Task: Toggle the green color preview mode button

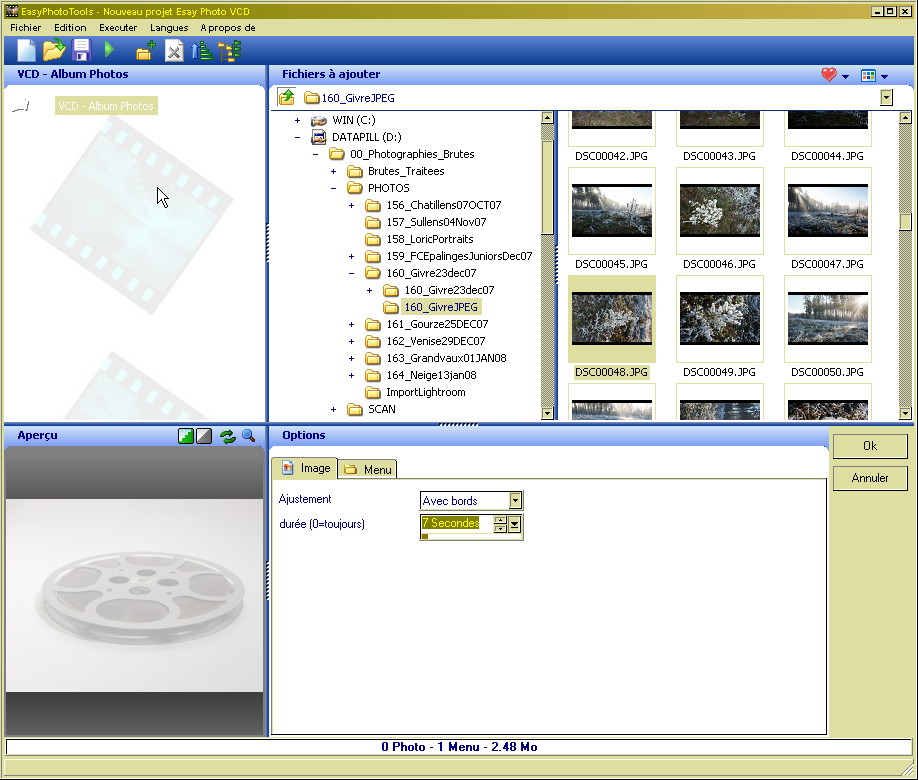Action: (185, 436)
